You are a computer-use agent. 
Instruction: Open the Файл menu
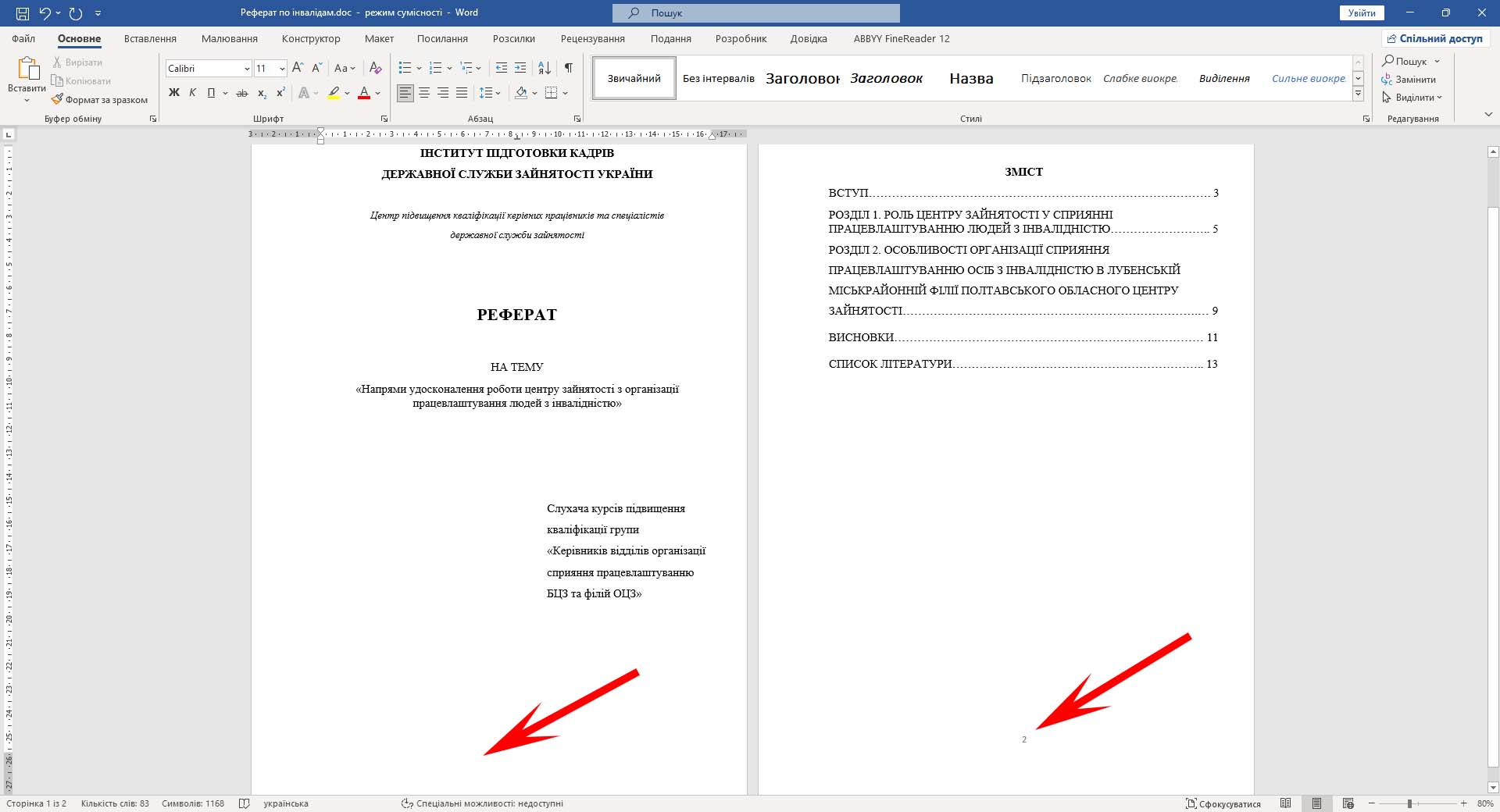(x=23, y=38)
